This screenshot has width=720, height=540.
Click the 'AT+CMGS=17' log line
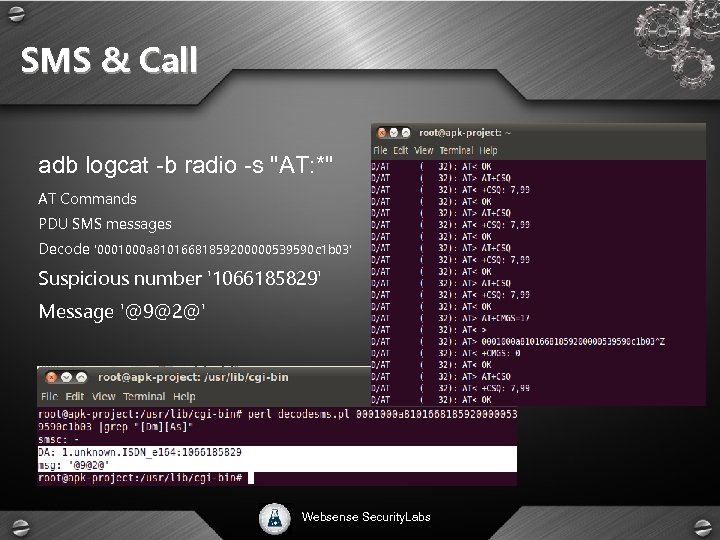450,318
